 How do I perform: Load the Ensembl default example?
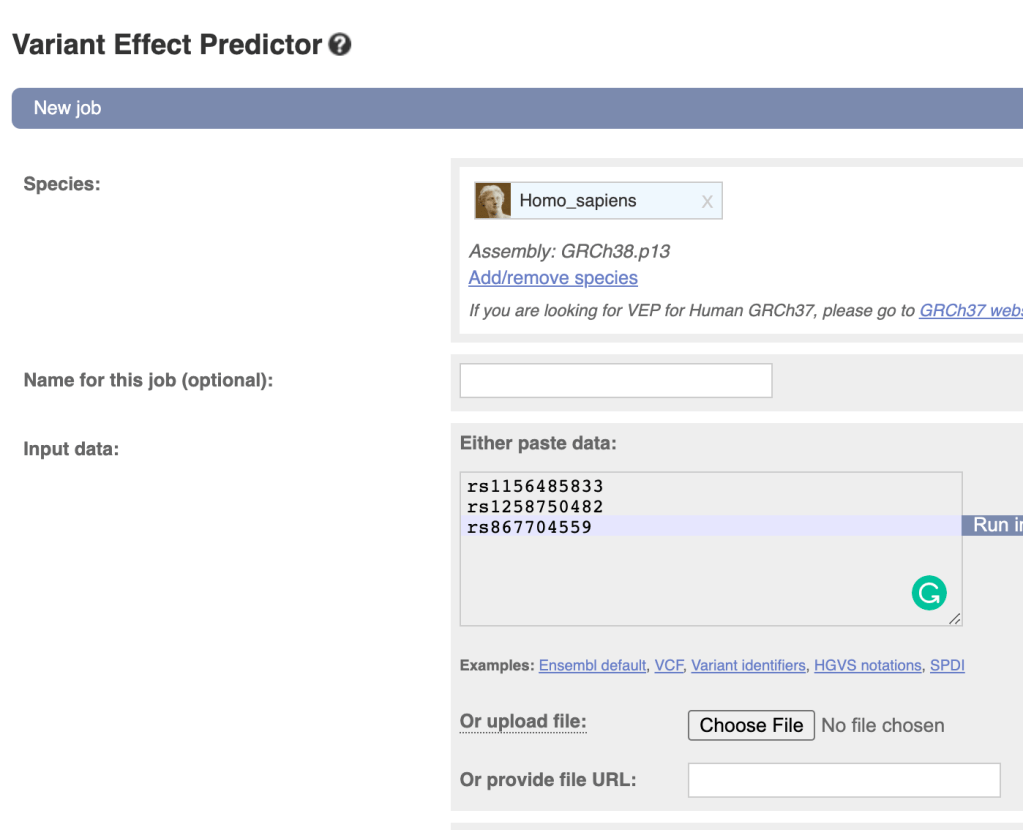pyautogui.click(x=592, y=666)
